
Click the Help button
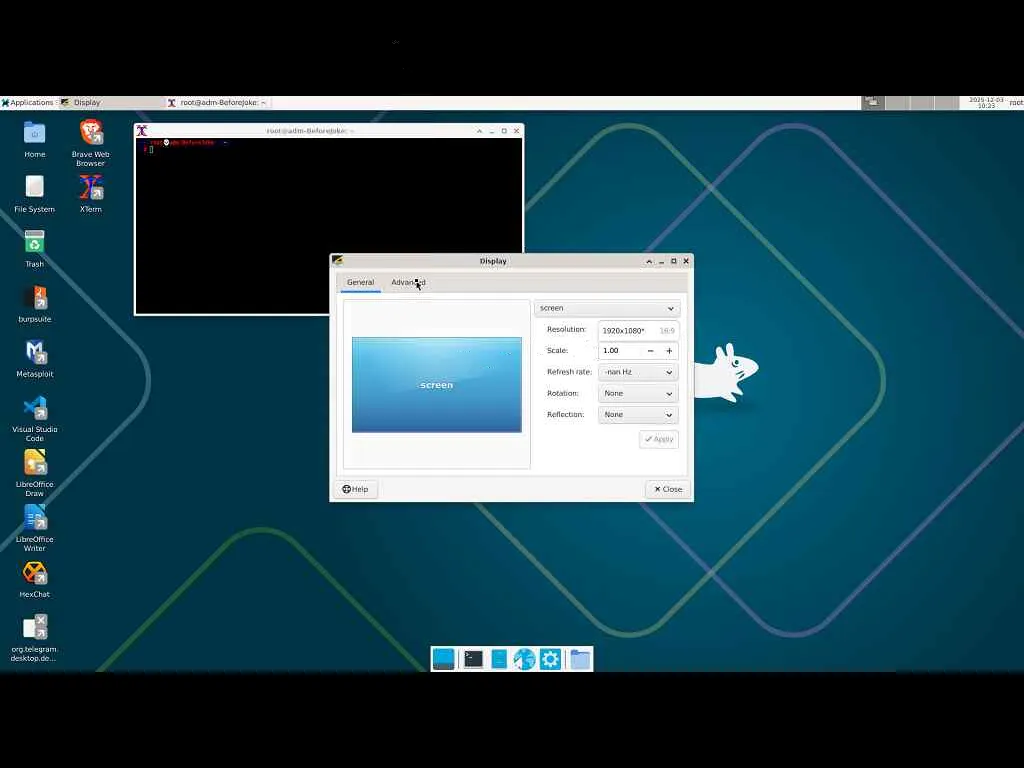356,489
